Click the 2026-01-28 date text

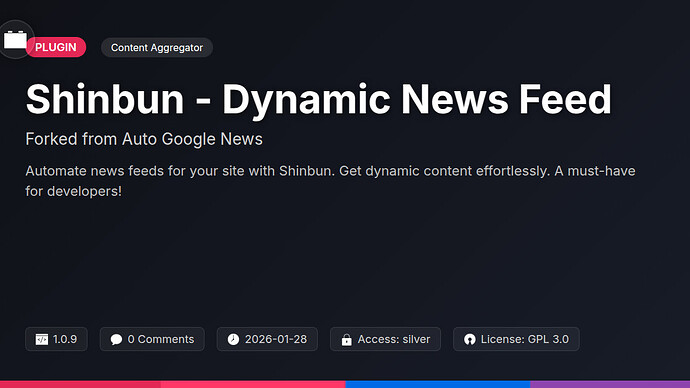coord(276,339)
